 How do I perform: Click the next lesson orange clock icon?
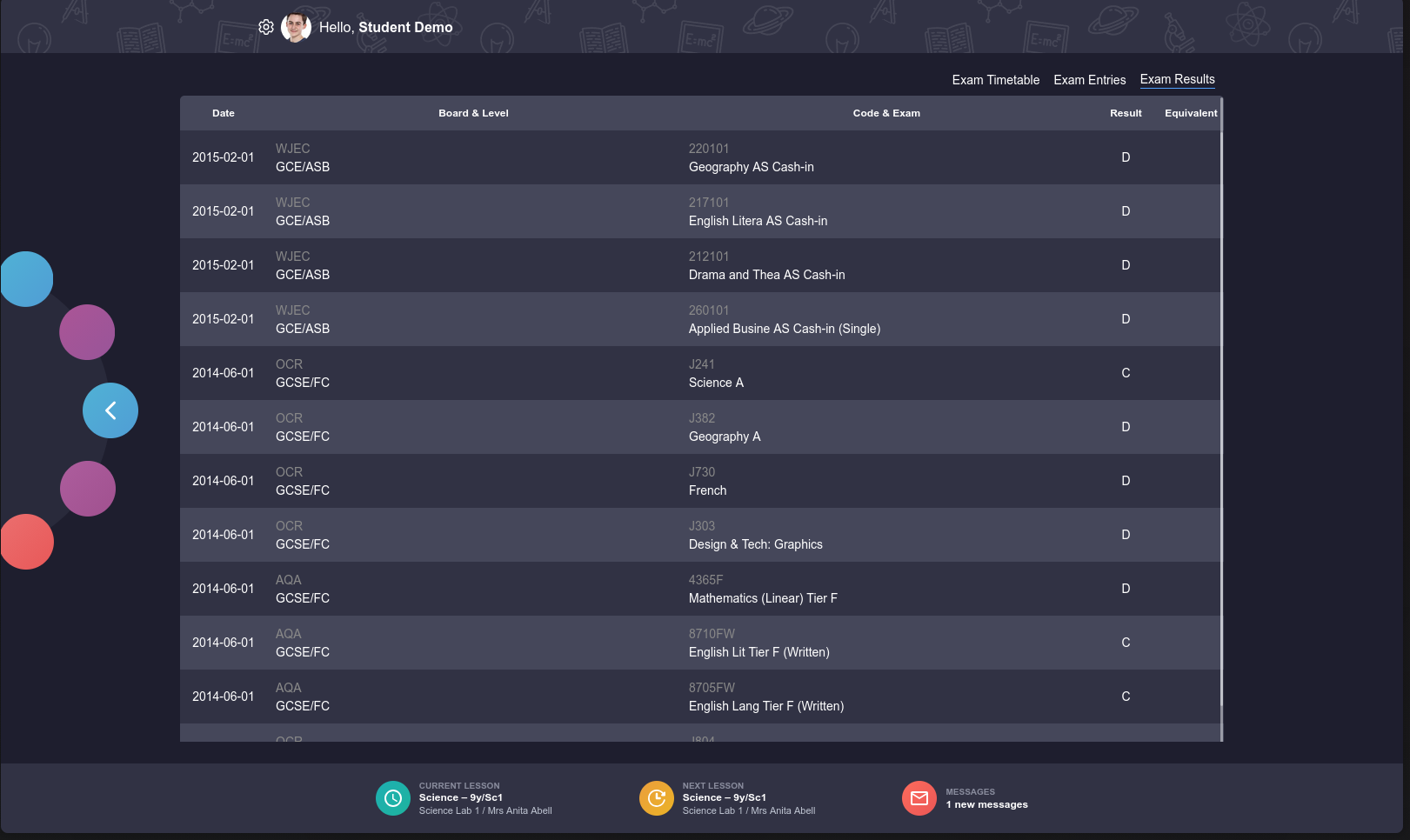click(x=657, y=798)
